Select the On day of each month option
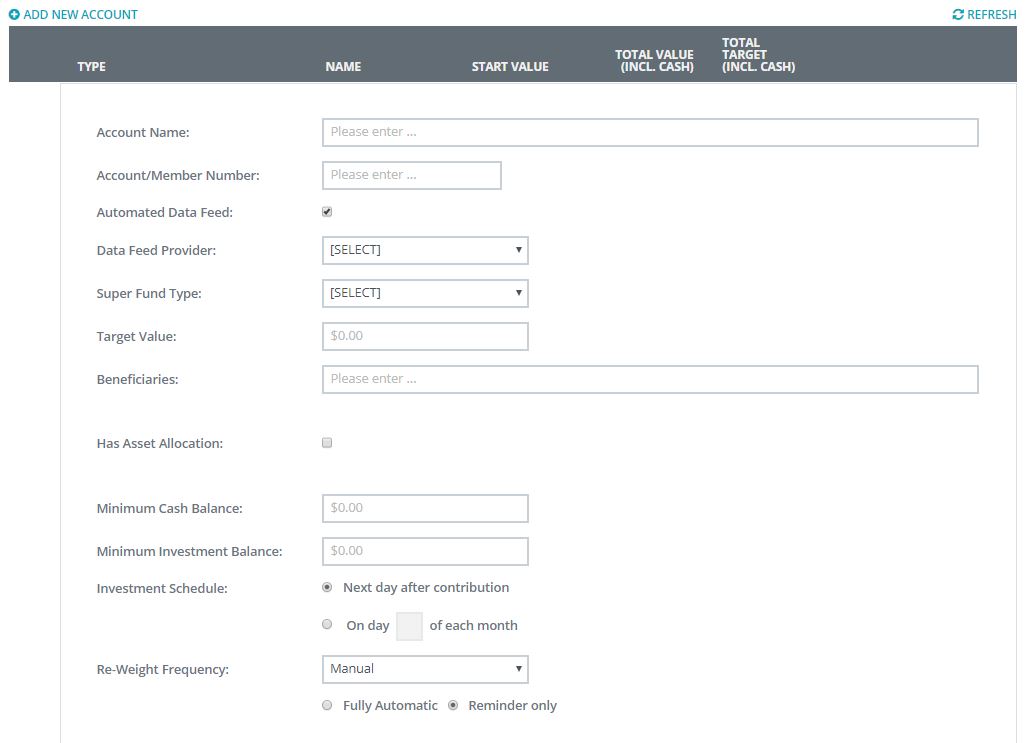The image size is (1028, 743). [327, 624]
